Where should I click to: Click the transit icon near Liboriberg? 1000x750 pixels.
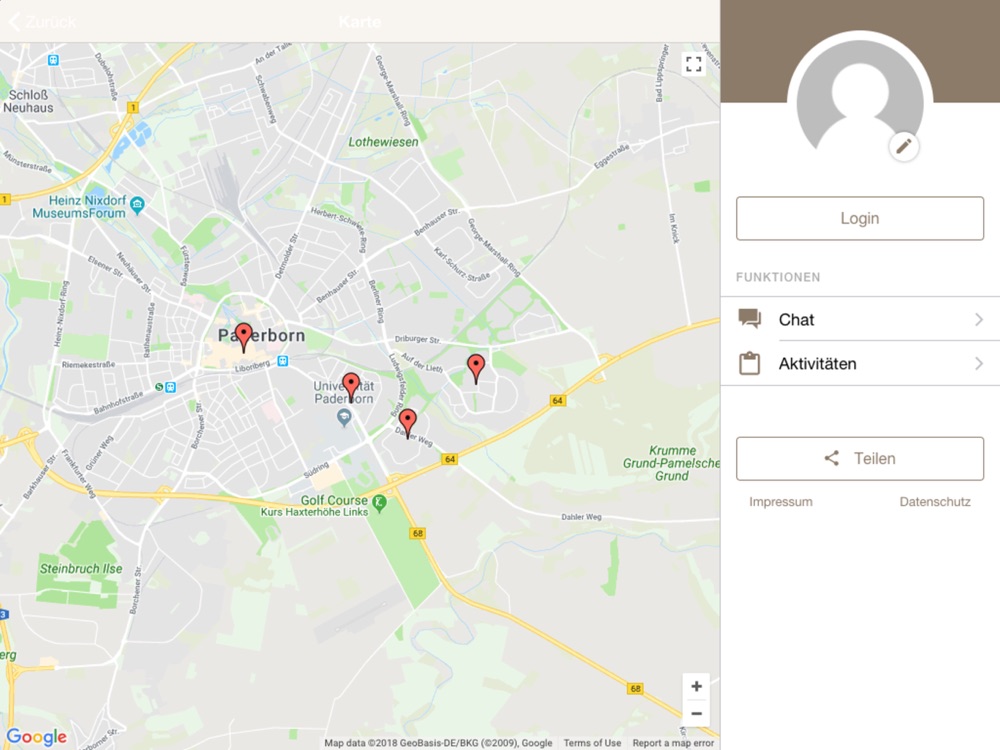(283, 361)
